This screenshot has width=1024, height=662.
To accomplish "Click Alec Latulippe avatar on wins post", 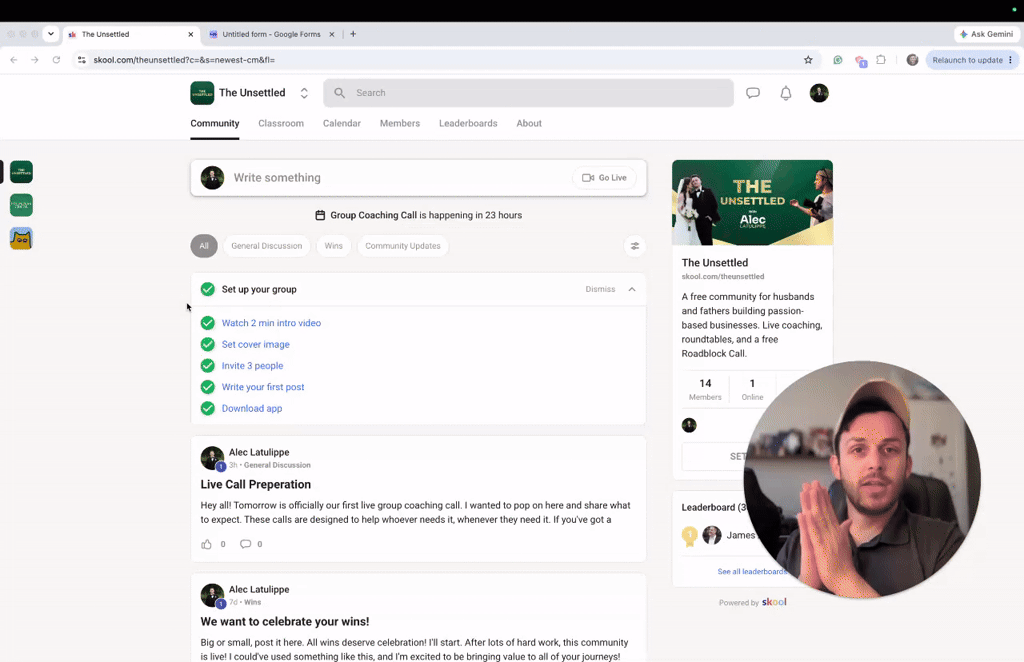I will tap(212, 595).
